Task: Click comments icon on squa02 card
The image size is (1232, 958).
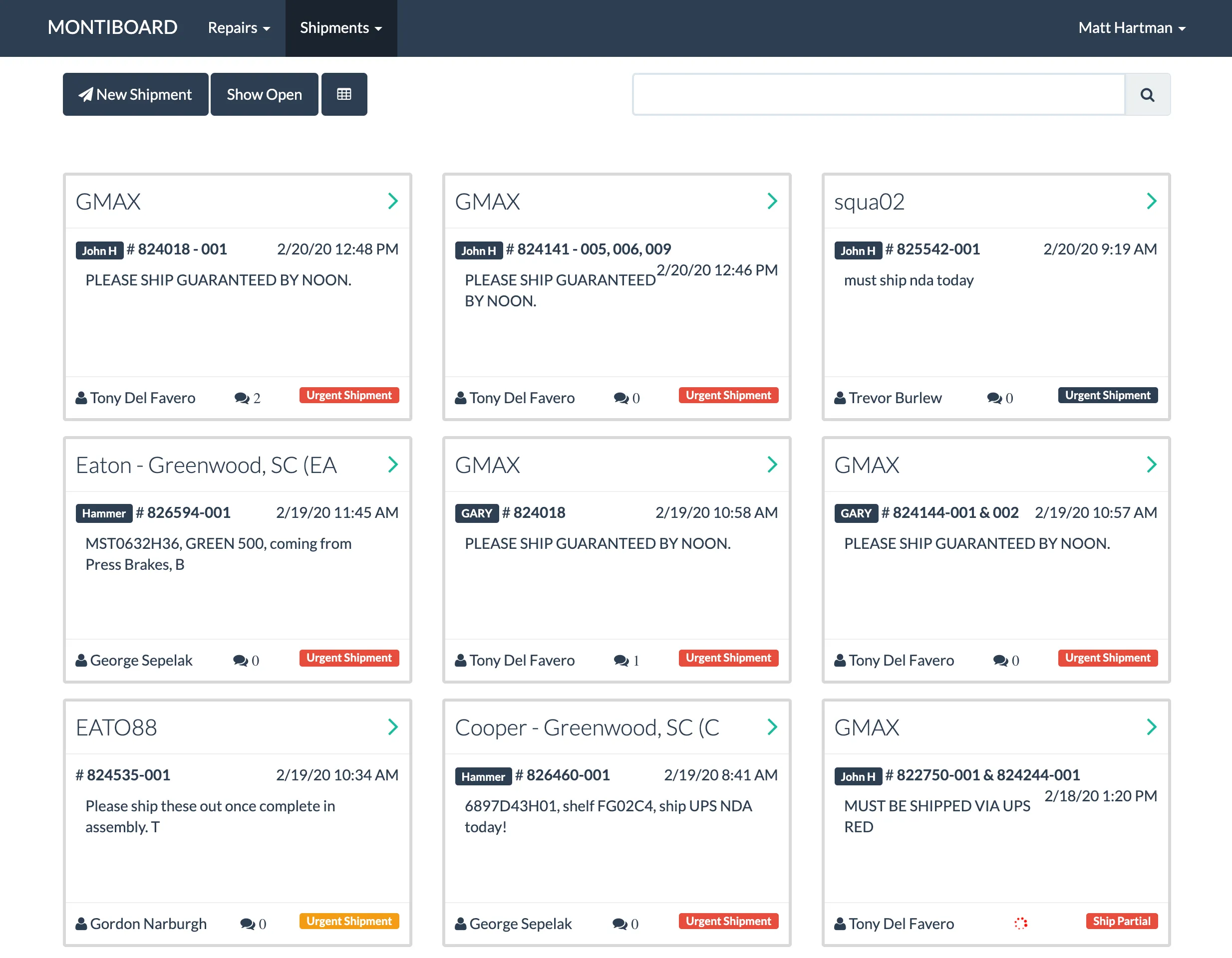Action: pos(994,398)
